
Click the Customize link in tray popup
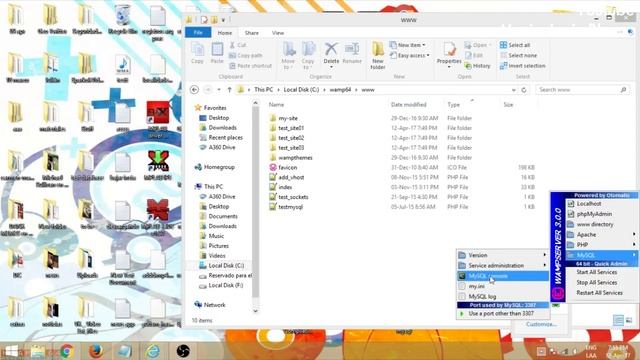(541, 324)
